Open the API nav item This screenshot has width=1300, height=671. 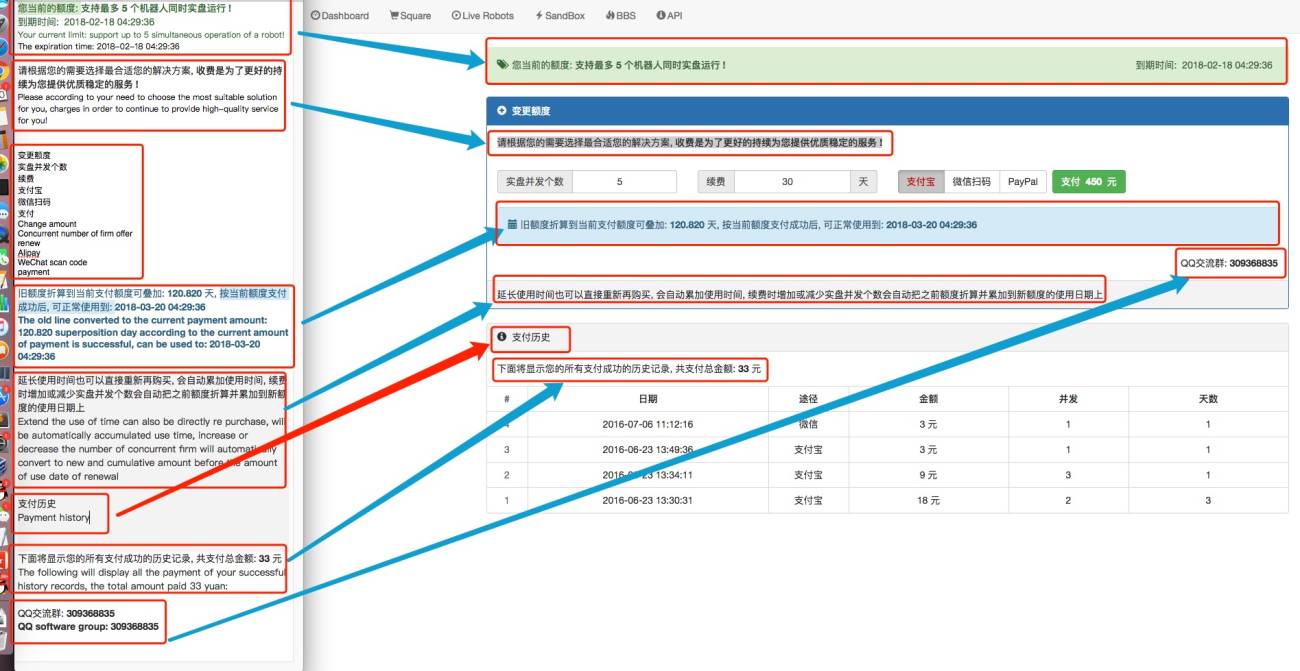point(669,16)
